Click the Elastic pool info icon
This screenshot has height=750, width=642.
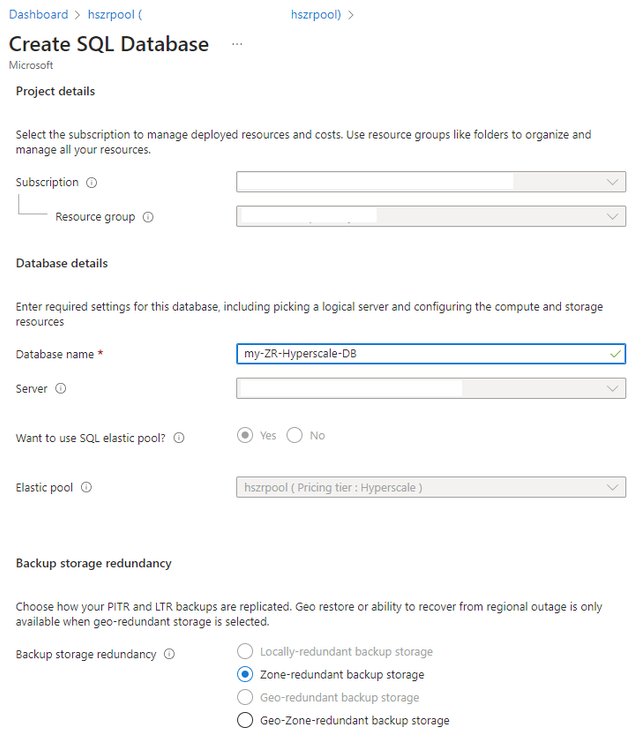pyautogui.click(x=86, y=488)
